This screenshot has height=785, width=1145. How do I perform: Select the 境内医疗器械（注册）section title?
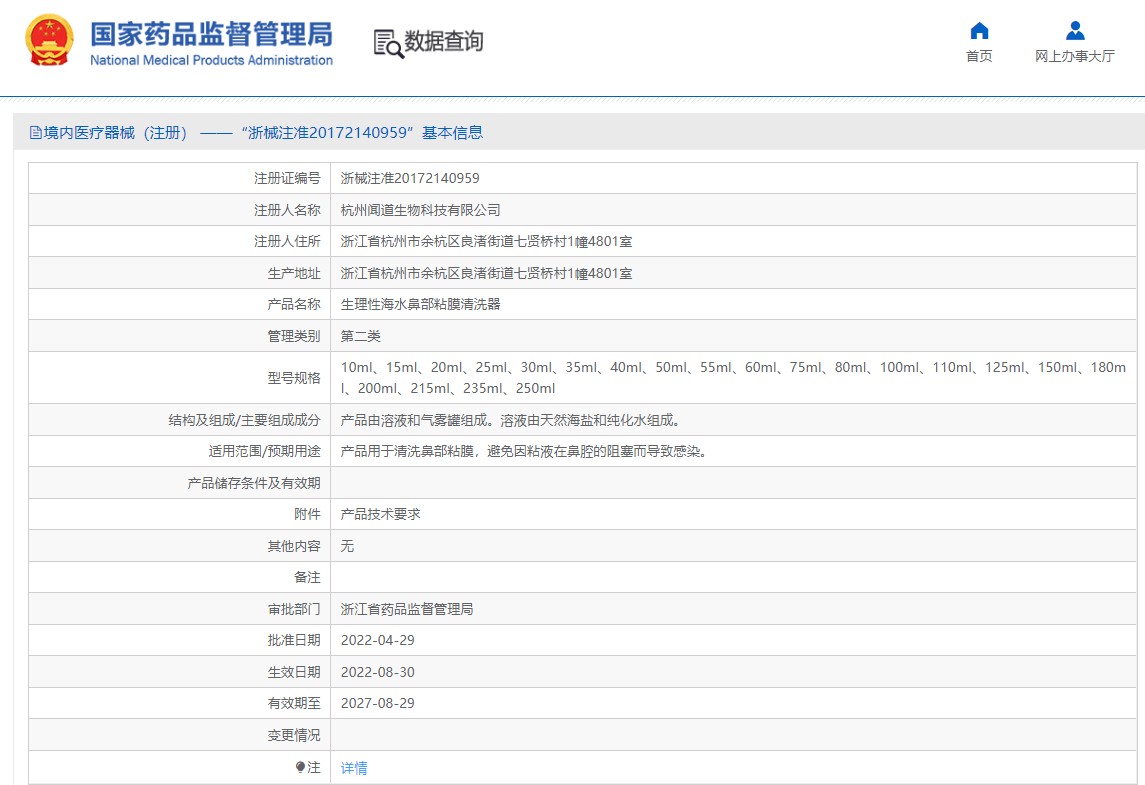[x=115, y=133]
